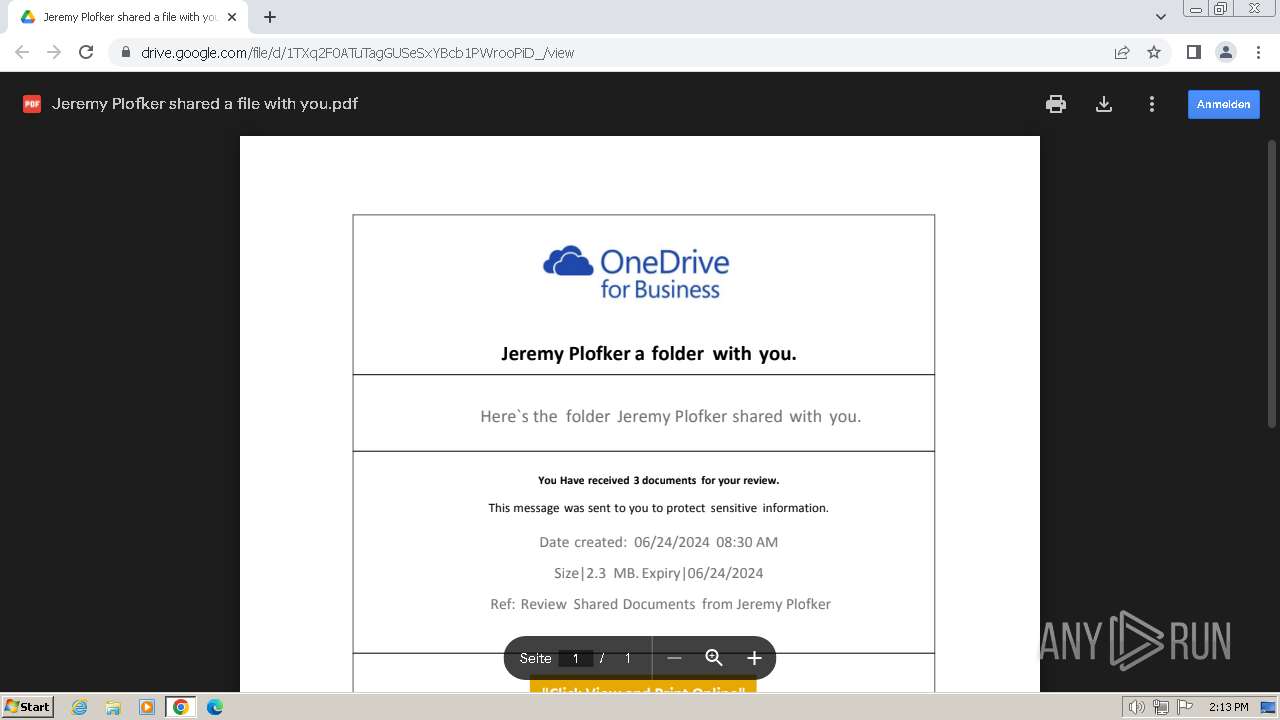Open Chrome's customize and control menu

[x=1258, y=52]
